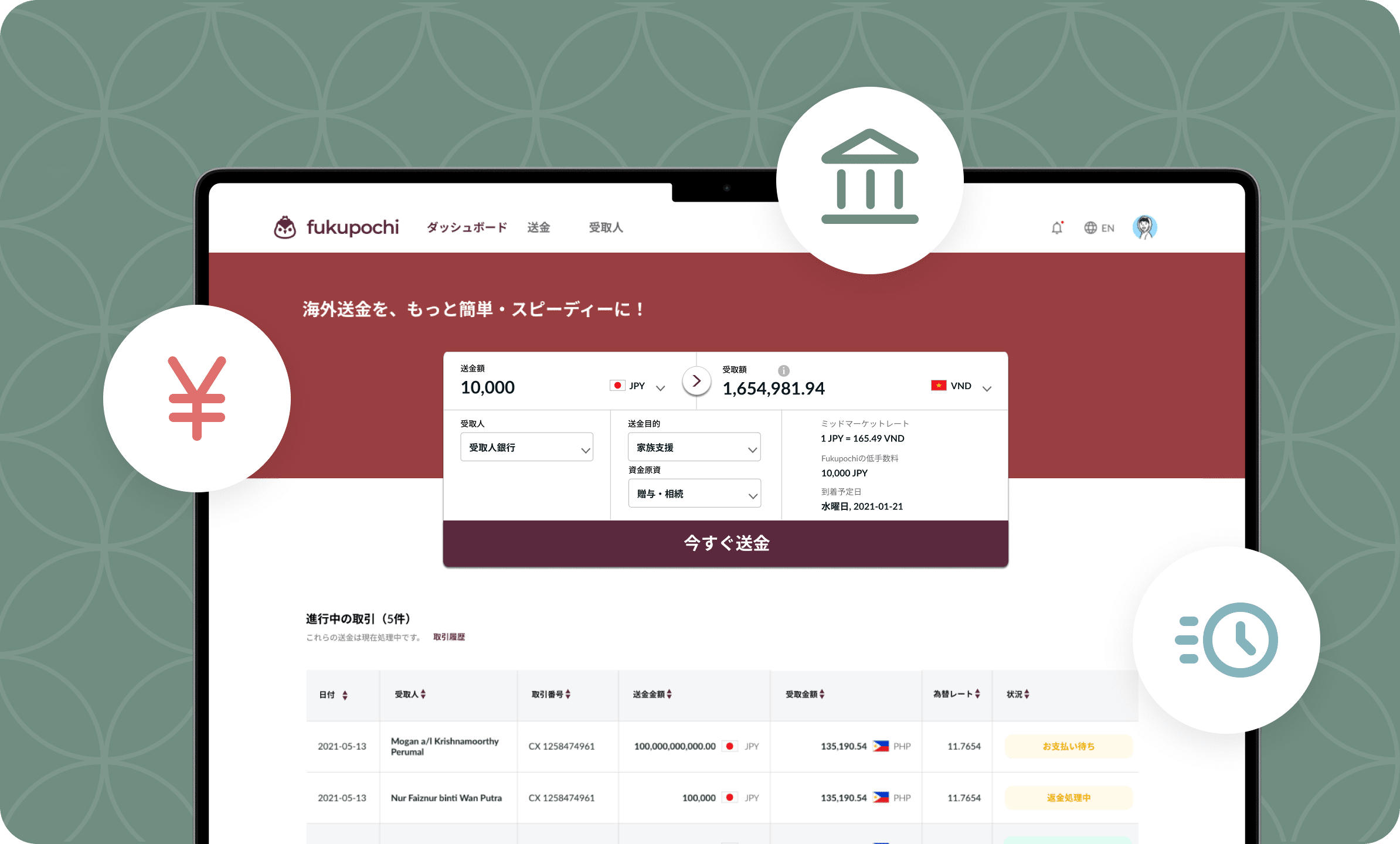Click the notification bell icon
This screenshot has height=844, width=1400.
pos(1056,228)
